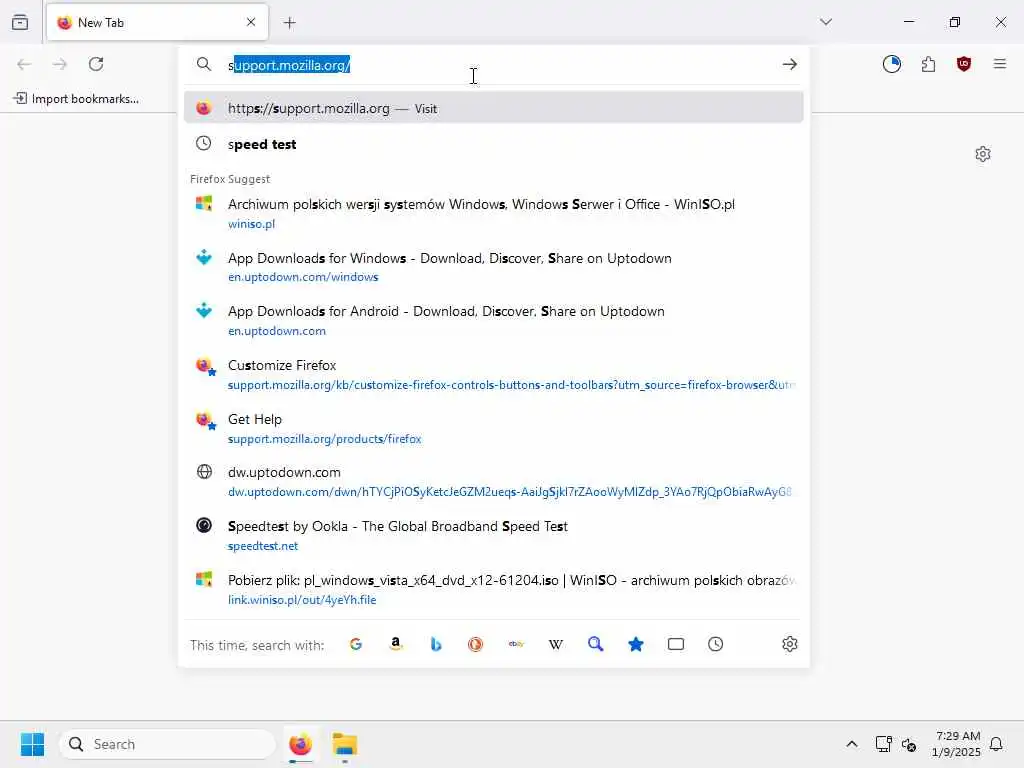Search this time with DuckDuckGo

[x=475, y=644]
